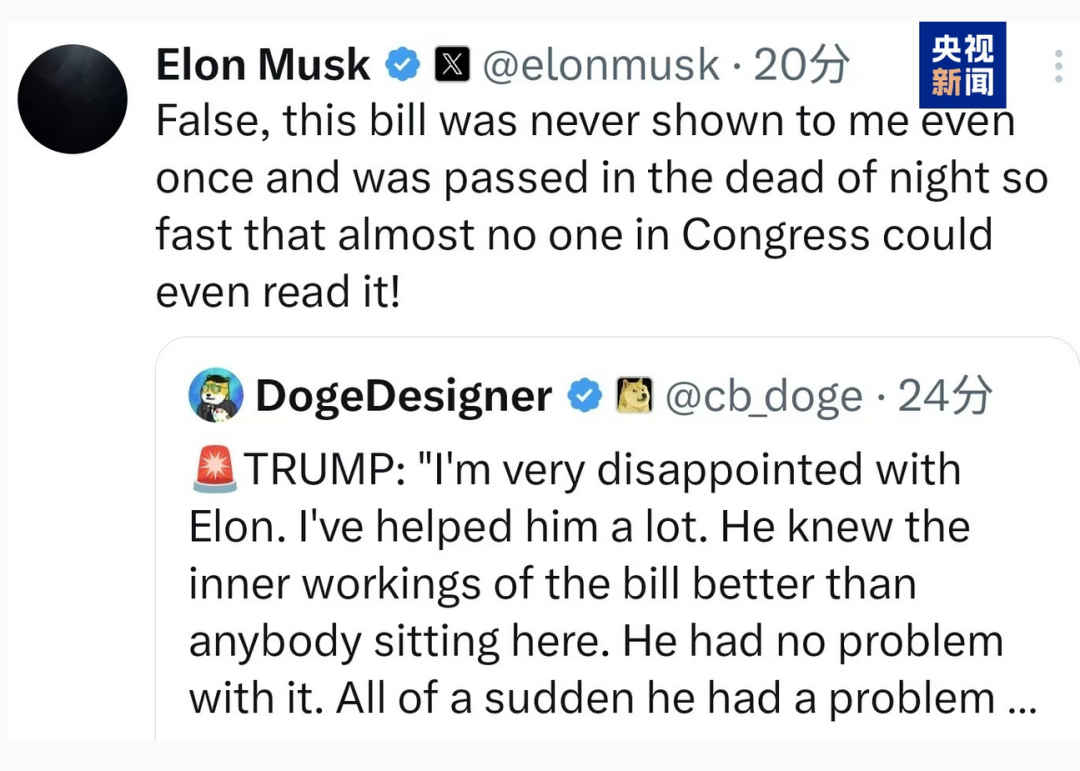Image resolution: width=1080 pixels, height=771 pixels.
Task: Click the 24分 quoted post timestamp
Action: (x=945, y=395)
